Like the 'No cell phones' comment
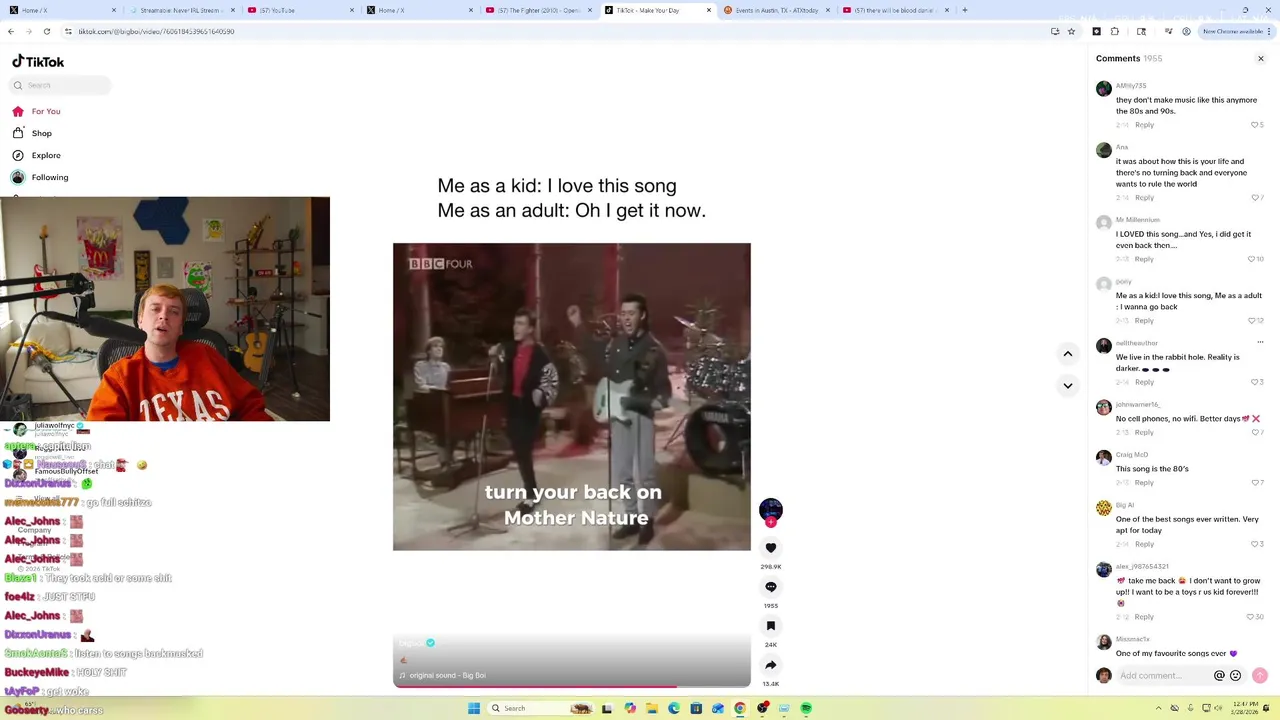The height and width of the screenshot is (720, 1280). point(1257,432)
